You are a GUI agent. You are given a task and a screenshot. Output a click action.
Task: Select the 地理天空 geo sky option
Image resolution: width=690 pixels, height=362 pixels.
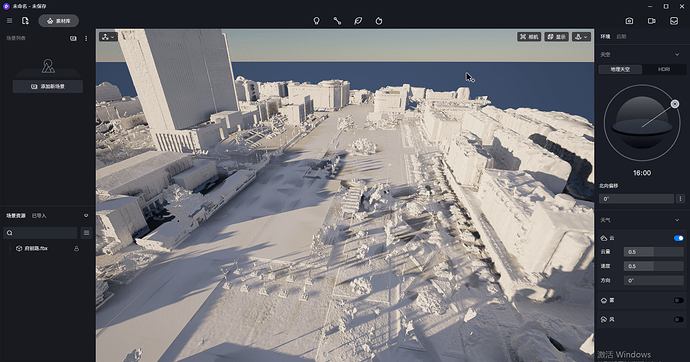click(620, 69)
